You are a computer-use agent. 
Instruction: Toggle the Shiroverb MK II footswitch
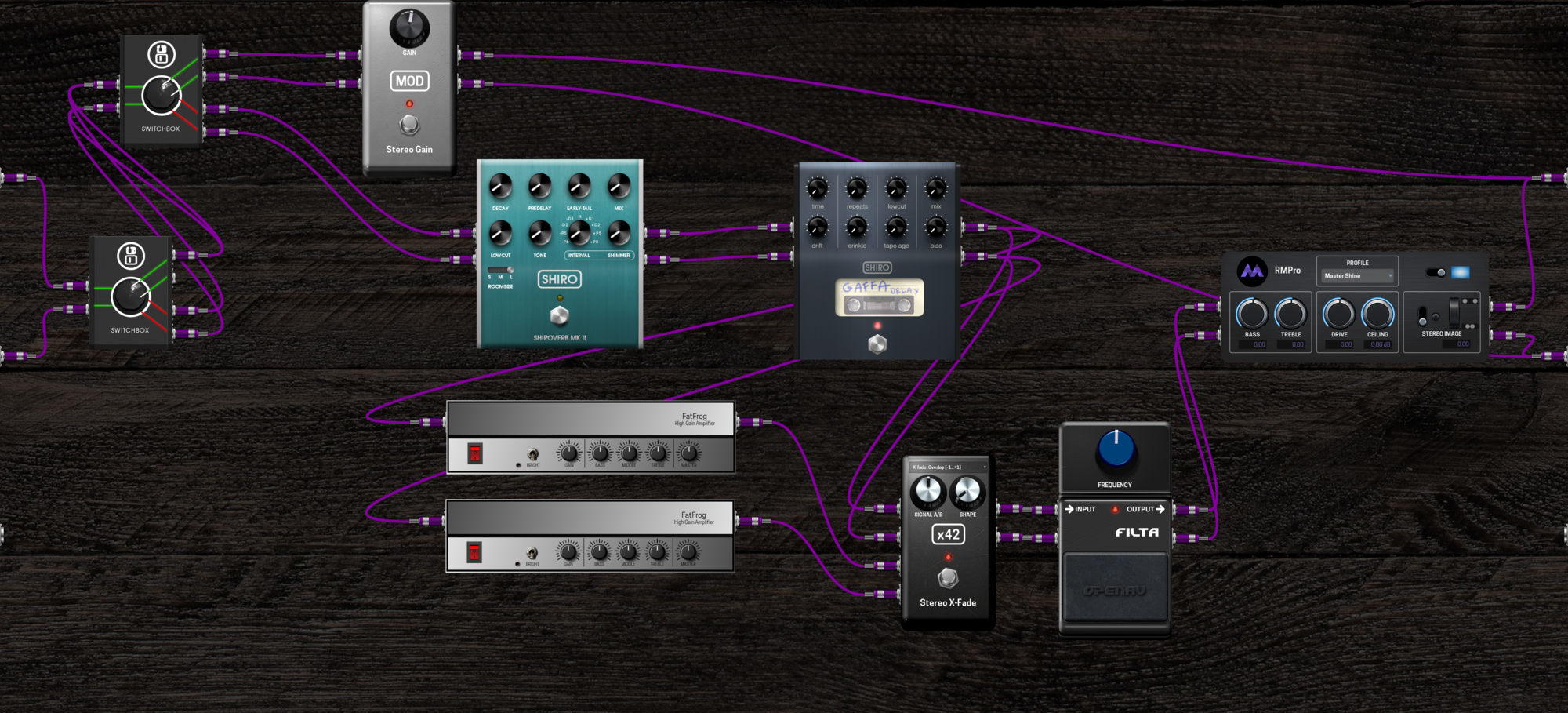[x=559, y=315]
